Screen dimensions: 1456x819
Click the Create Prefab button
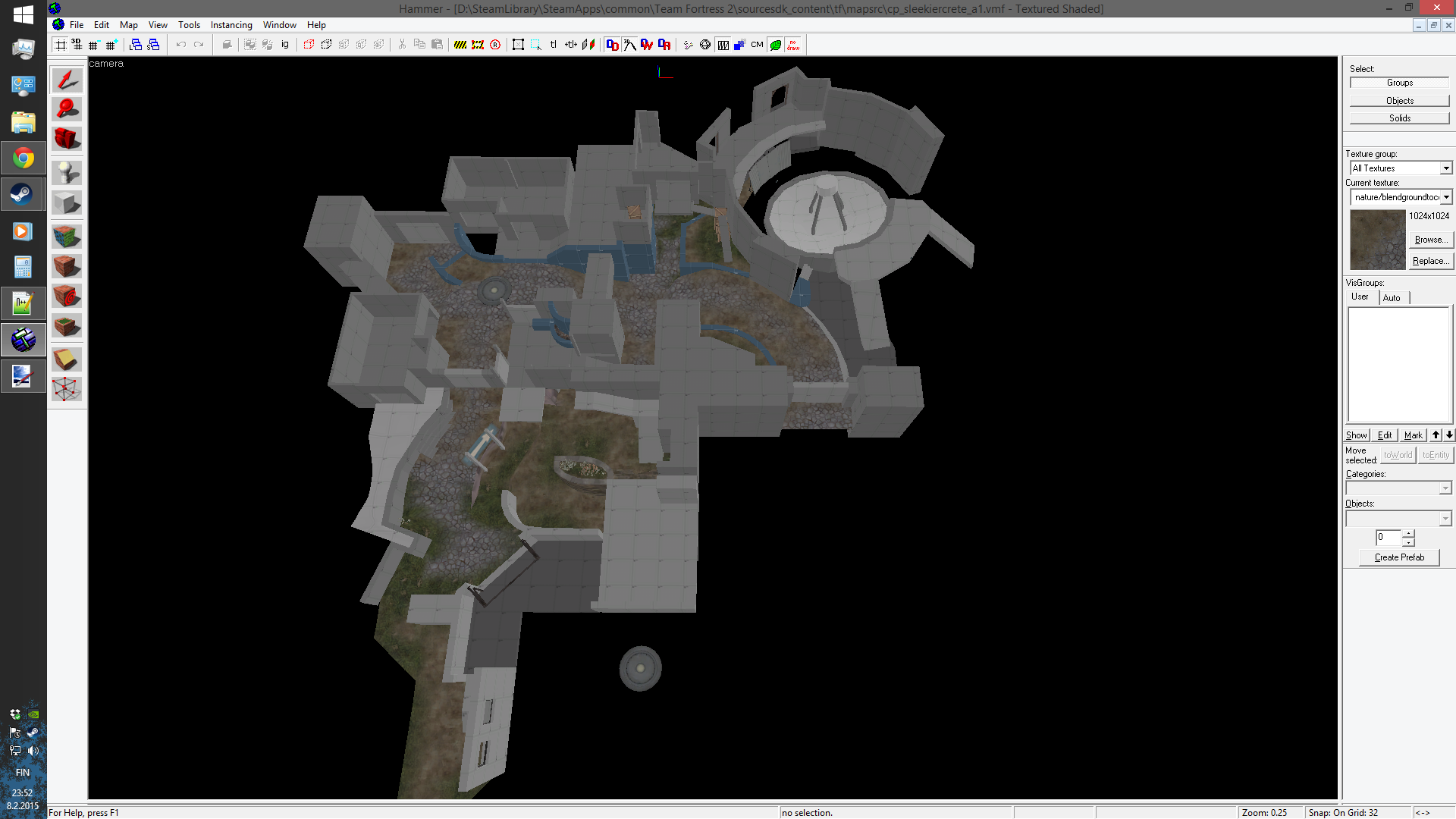coord(1400,557)
